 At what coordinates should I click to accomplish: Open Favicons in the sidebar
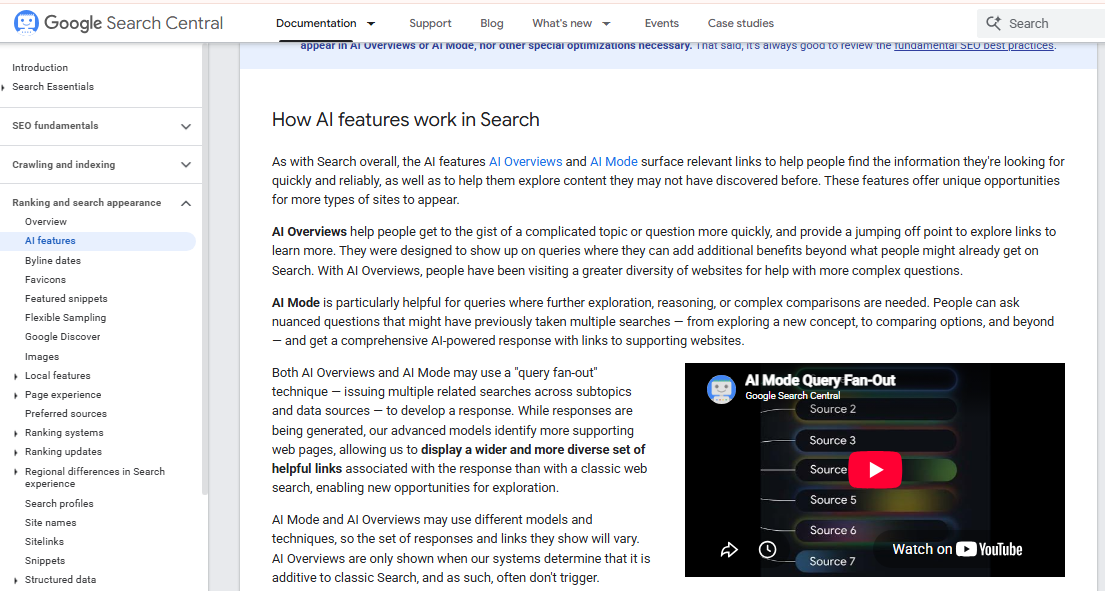pyautogui.click(x=45, y=280)
